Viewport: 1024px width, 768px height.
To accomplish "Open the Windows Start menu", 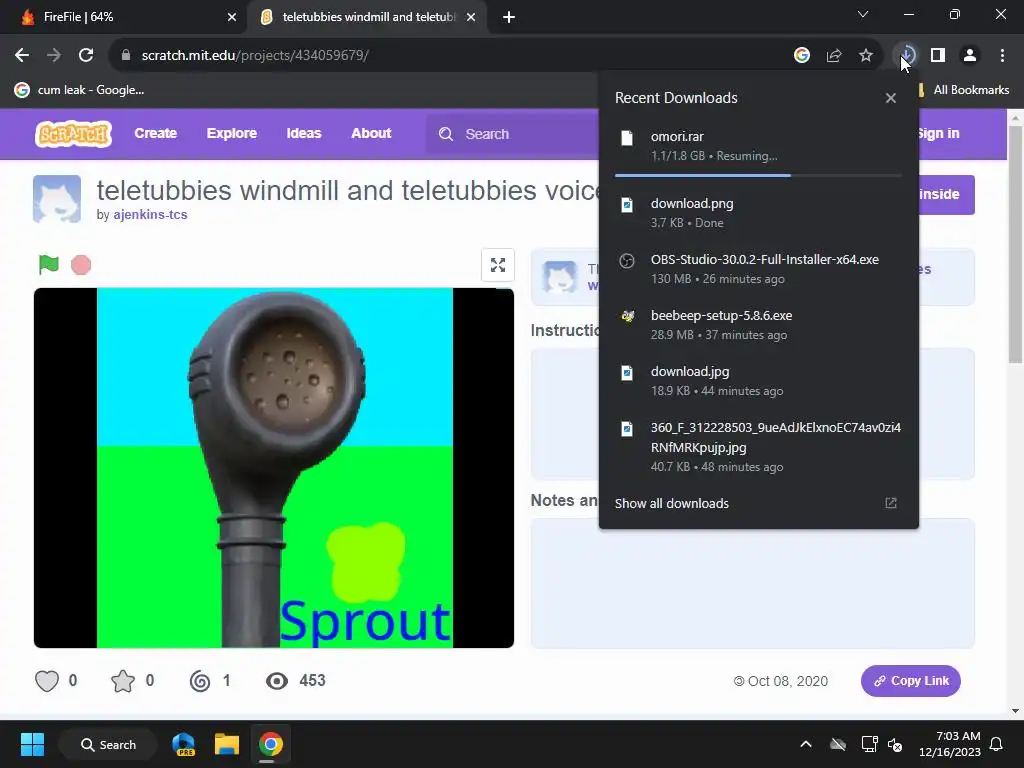I will point(33,744).
